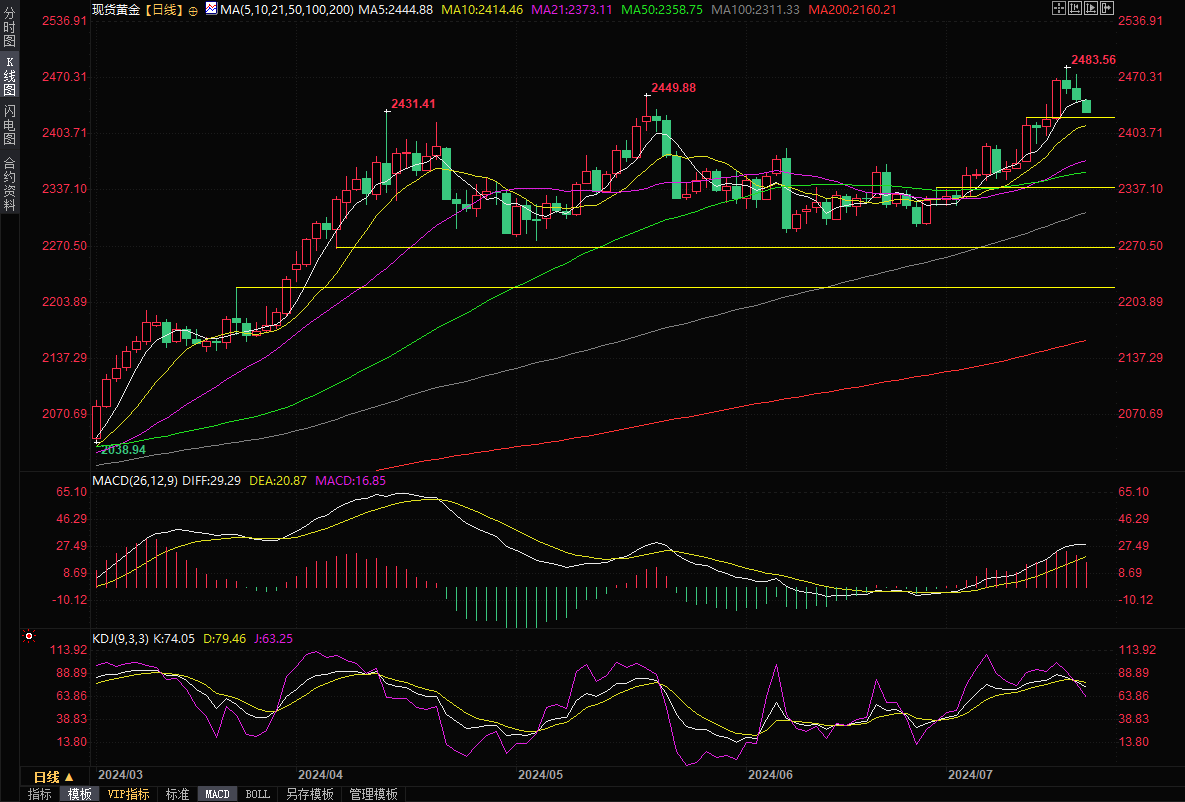Image resolution: width=1185 pixels, height=802 pixels.
Task: Click the export chart panel icon
Action: click(1107, 8)
